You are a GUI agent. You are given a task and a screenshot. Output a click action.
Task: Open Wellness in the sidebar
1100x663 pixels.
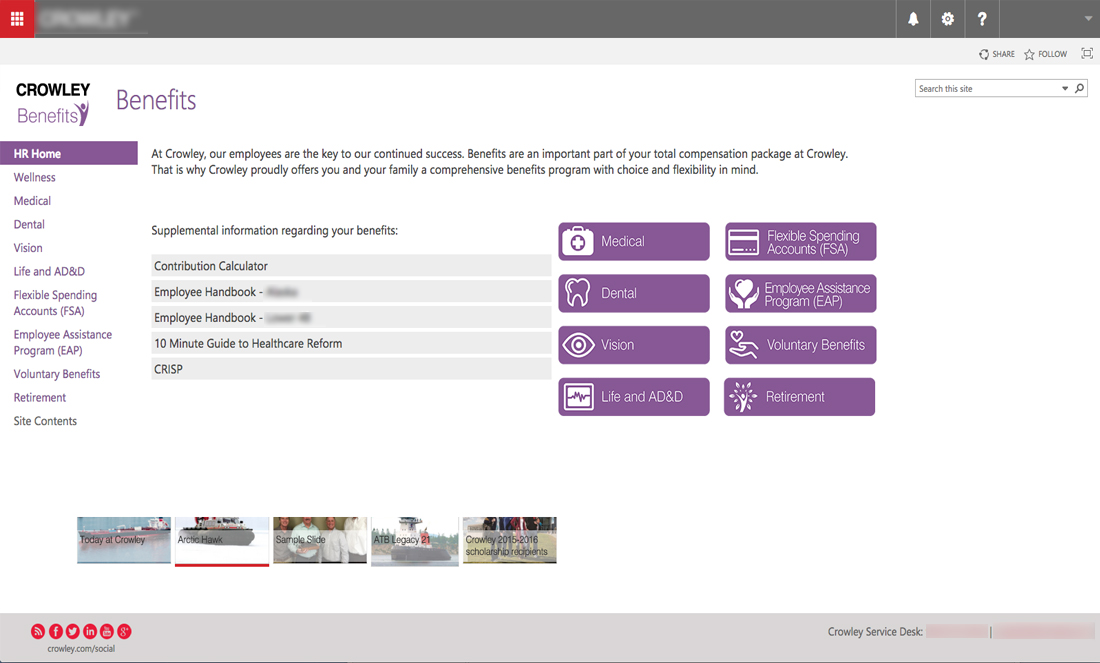tap(34, 178)
